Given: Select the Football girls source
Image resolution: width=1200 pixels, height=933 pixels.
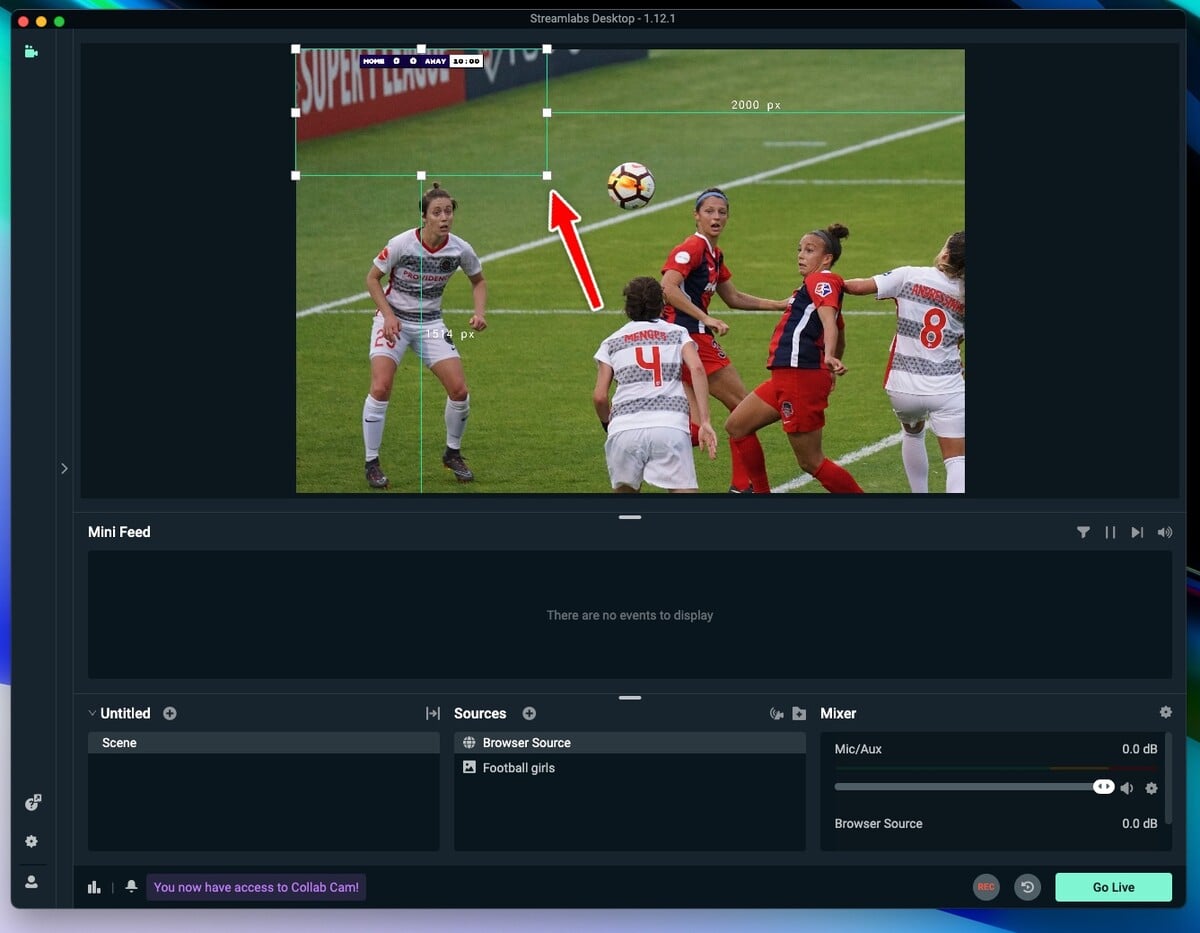Looking at the screenshot, I should pyautogui.click(x=520, y=767).
